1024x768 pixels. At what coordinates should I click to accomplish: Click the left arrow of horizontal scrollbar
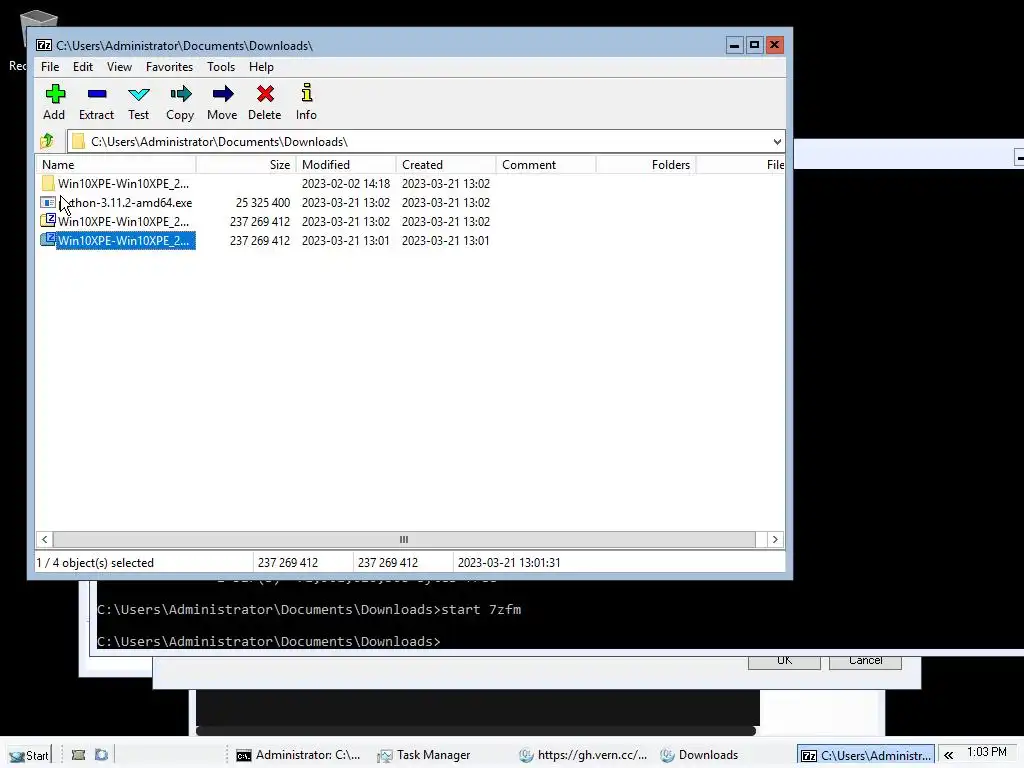[x=44, y=539]
